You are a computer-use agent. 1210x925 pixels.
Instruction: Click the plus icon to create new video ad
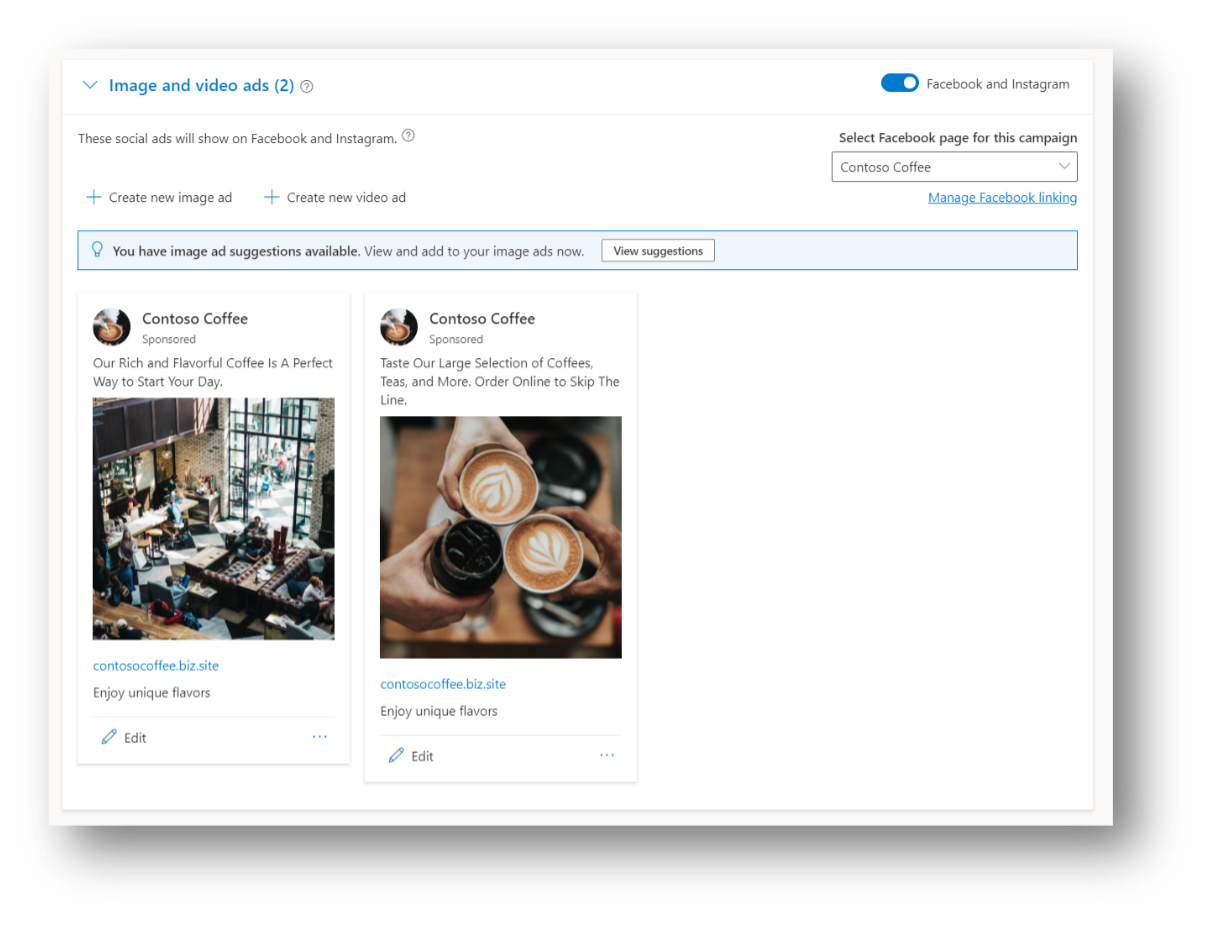271,197
